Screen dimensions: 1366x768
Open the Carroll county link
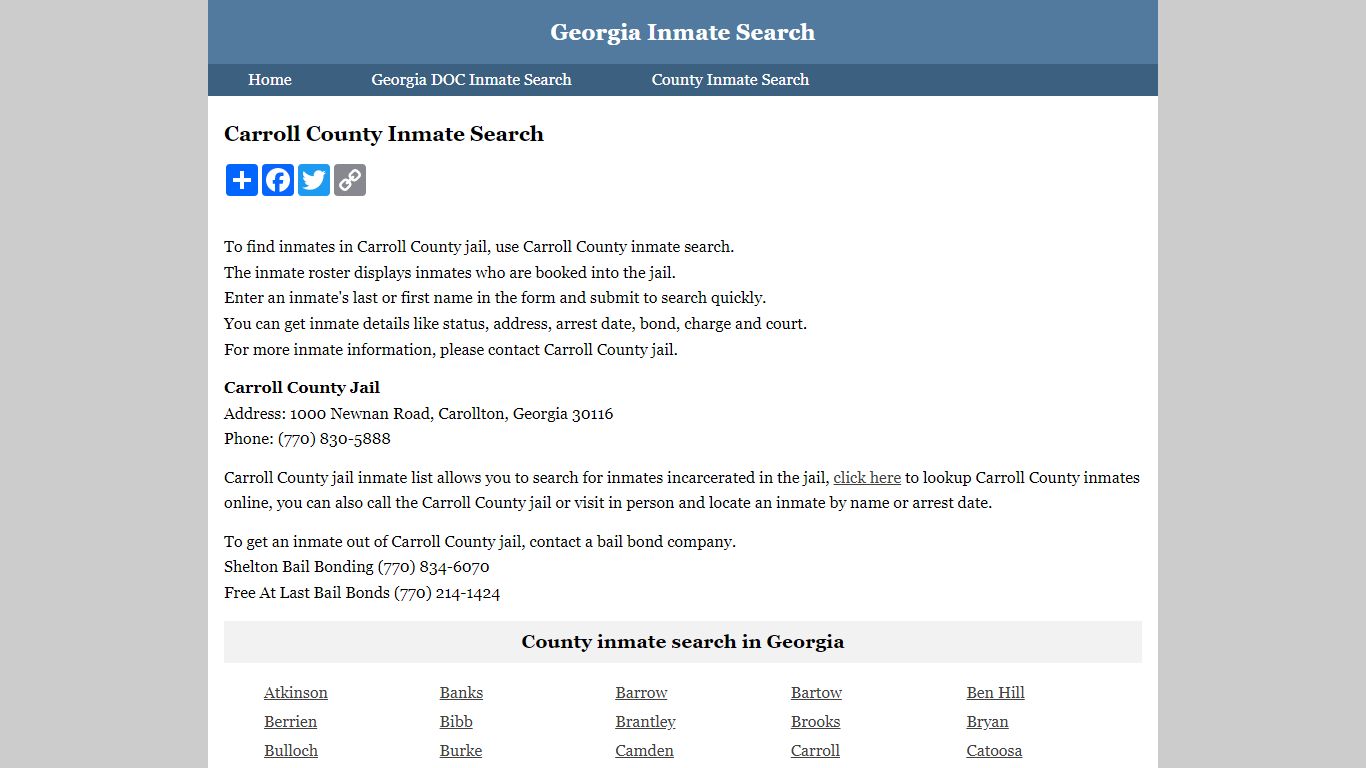coord(815,751)
